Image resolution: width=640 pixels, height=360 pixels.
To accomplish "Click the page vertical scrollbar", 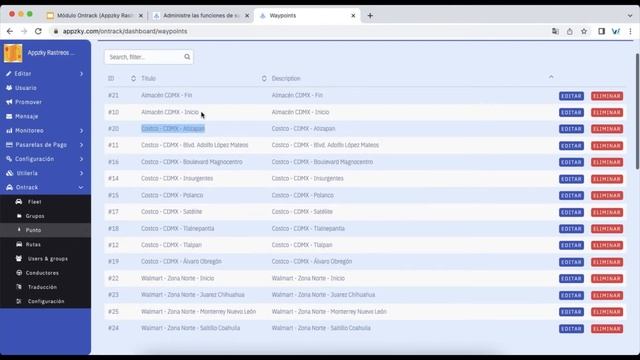I will (x=637, y=111).
